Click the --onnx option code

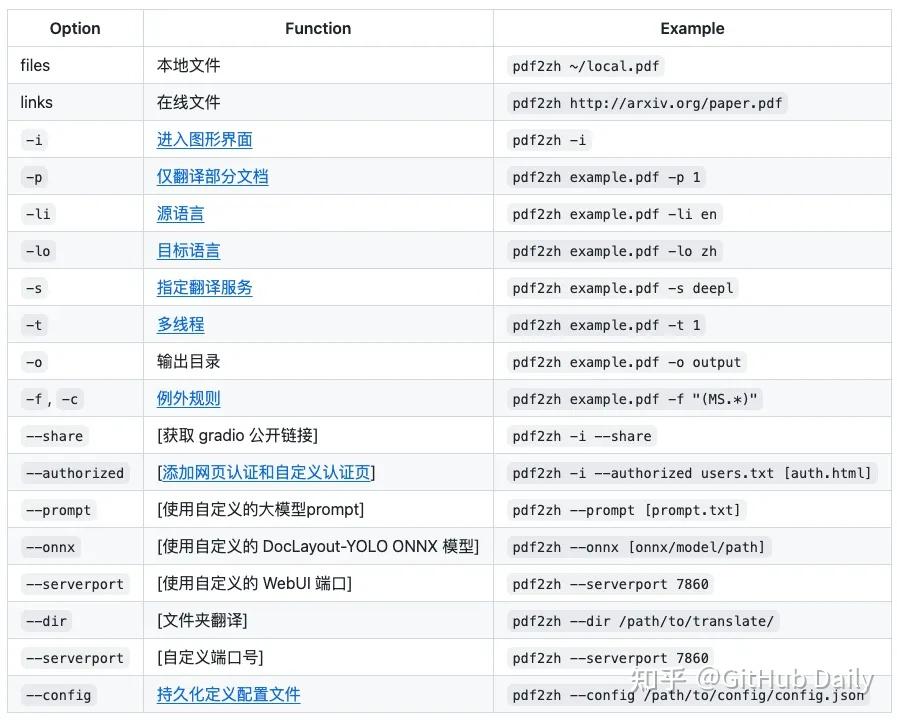tap(51, 547)
